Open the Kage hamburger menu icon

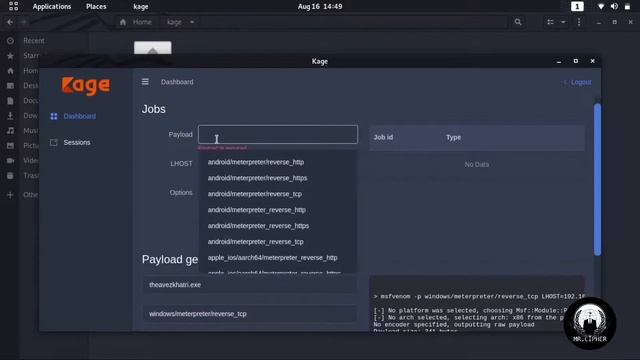[x=145, y=82]
